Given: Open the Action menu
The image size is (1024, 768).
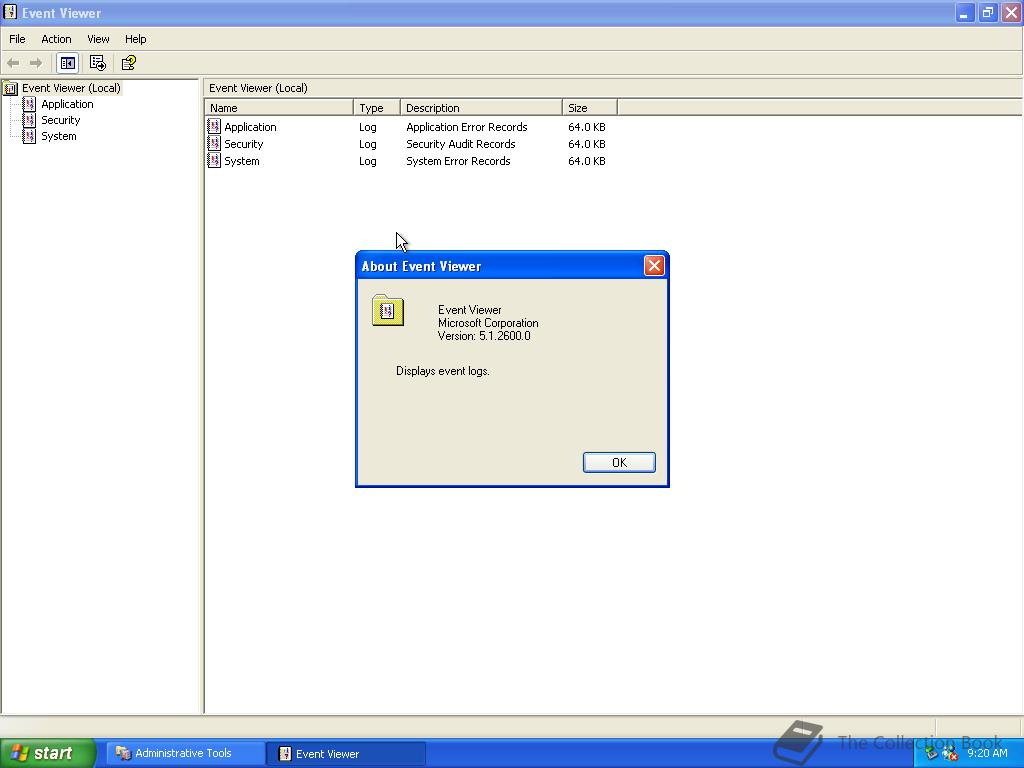Looking at the screenshot, I should click(x=56, y=39).
